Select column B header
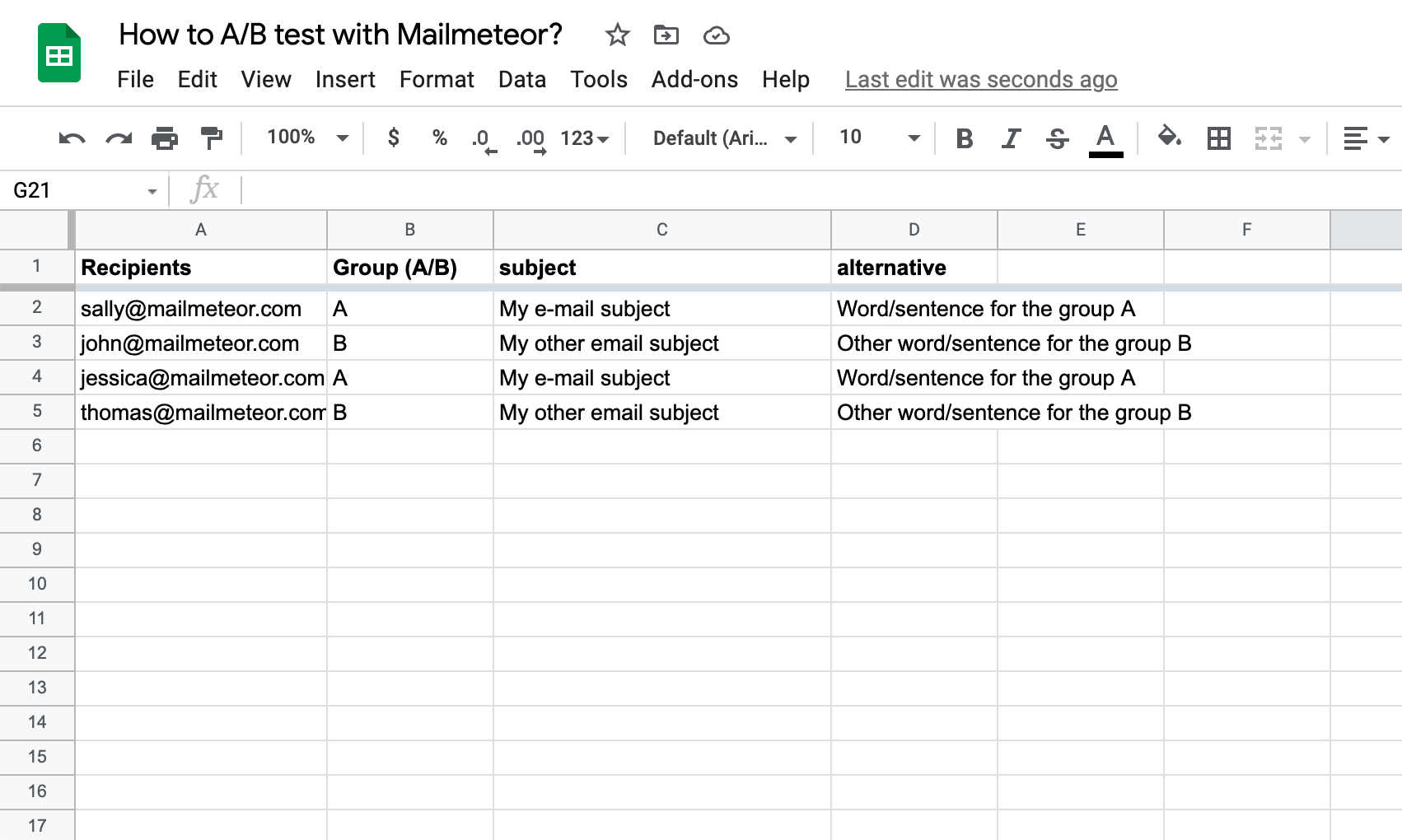Viewport: 1402px width, 840px height. (410, 230)
